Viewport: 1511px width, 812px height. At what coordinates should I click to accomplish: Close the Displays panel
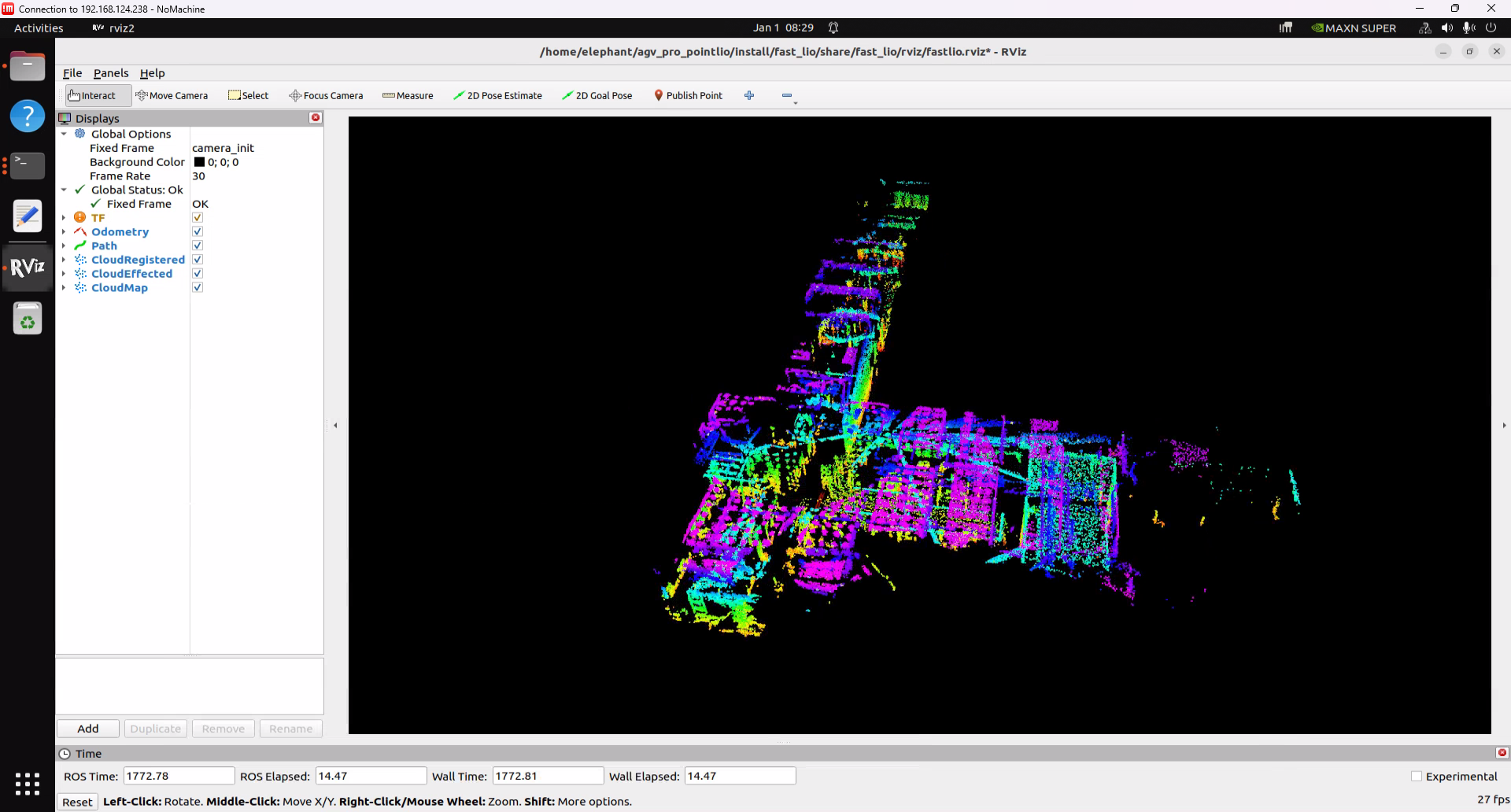coord(316,118)
